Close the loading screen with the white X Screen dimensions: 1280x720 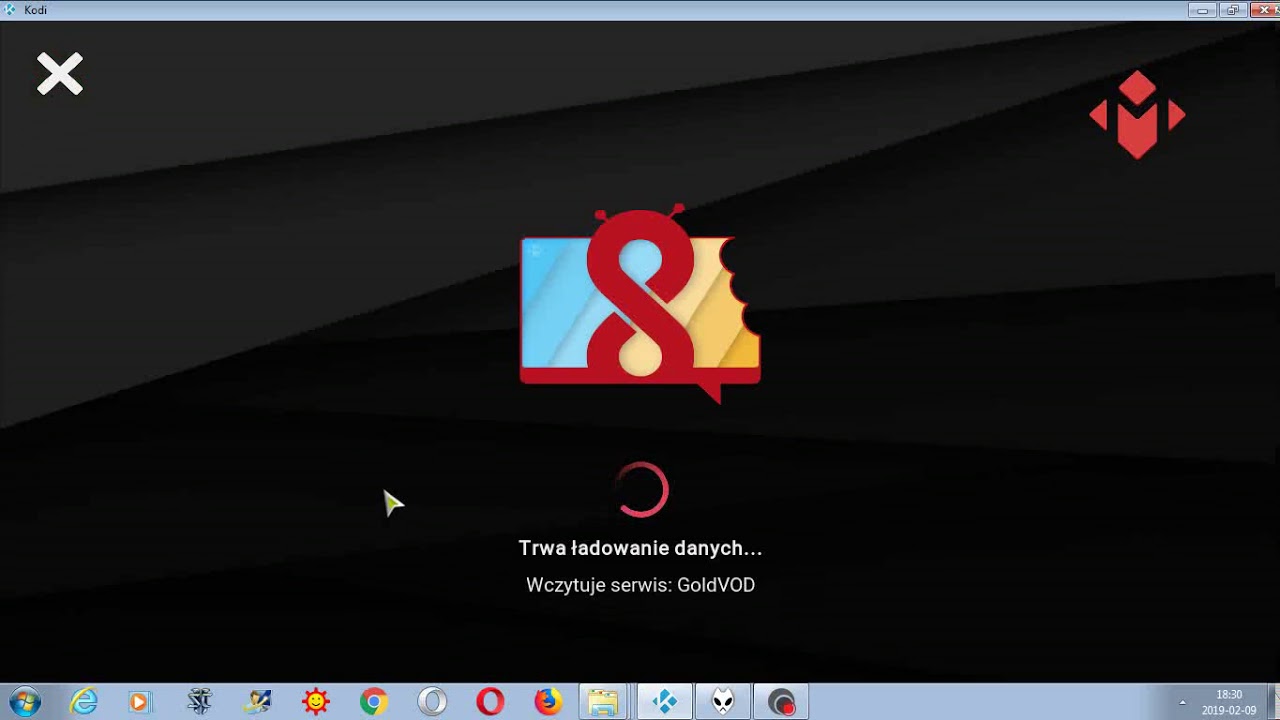point(60,75)
